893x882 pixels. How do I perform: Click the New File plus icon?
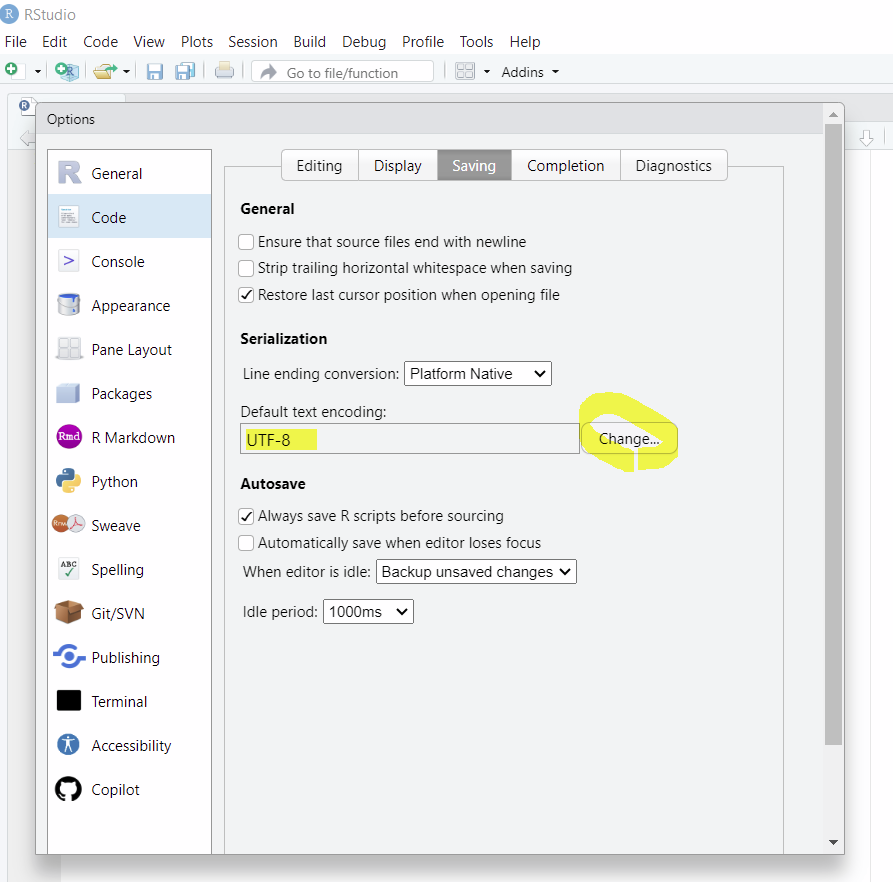(x=12, y=71)
